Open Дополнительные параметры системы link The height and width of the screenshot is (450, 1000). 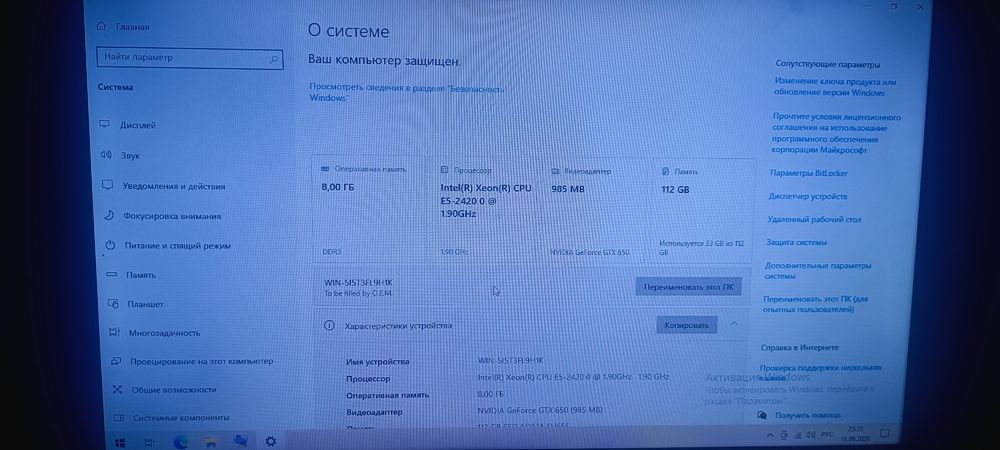818,271
